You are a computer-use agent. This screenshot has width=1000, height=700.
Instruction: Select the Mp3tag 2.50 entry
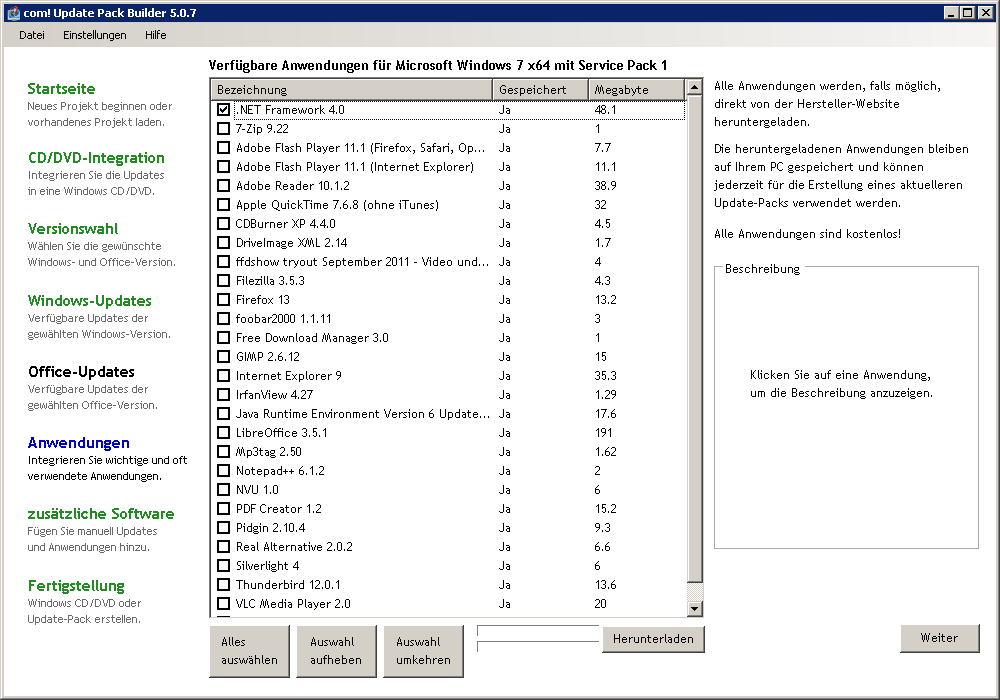click(268, 452)
